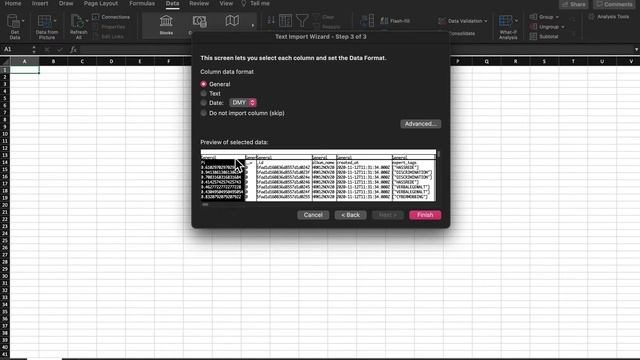Click the custom Sort table icon
Image resolution: width=640 pixels, height=360 pixels.
click(x=285, y=21)
